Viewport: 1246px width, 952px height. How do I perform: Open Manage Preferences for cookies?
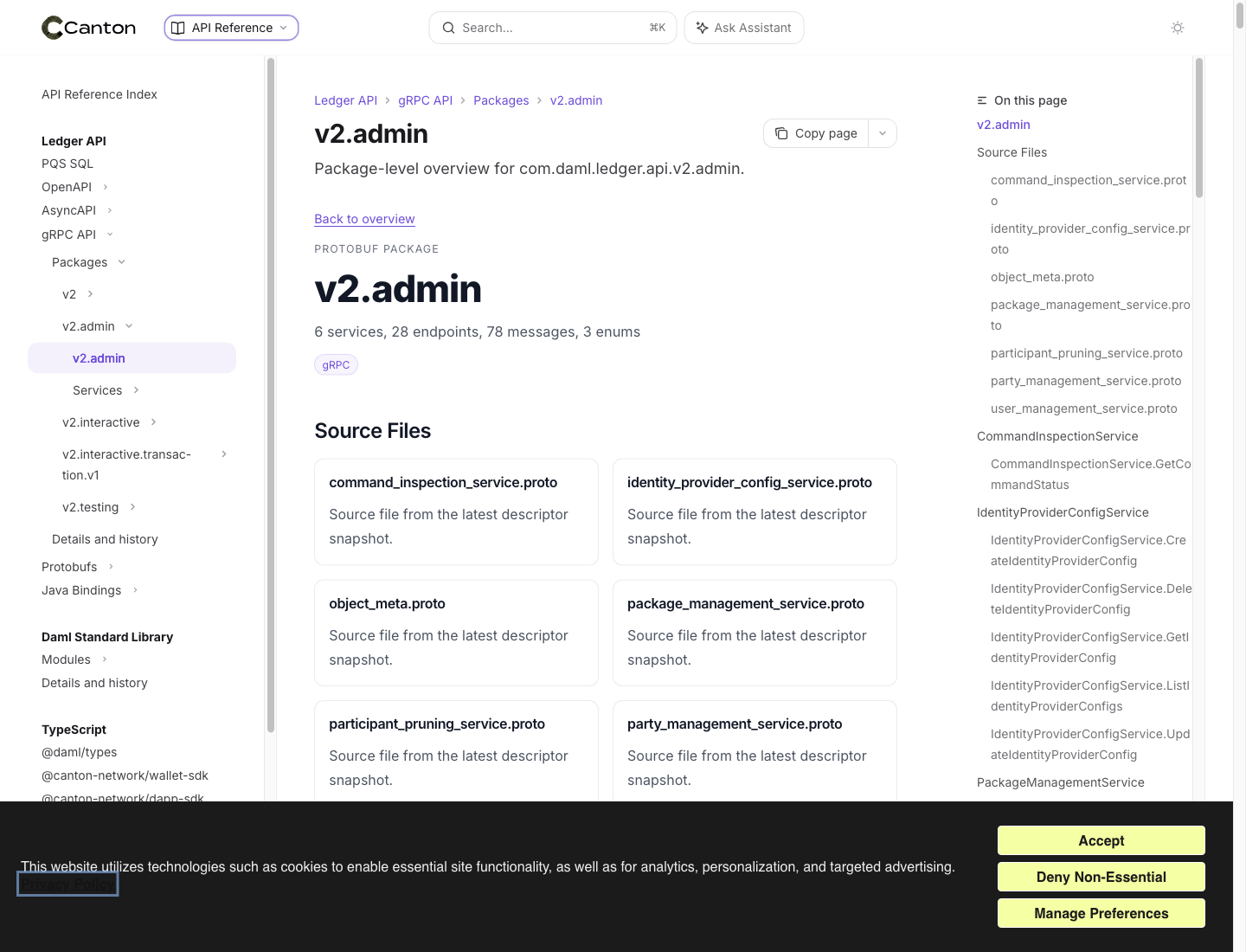1101,913
